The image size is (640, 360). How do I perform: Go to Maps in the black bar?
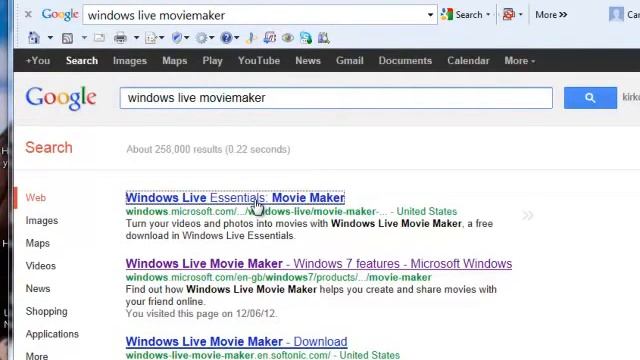[x=175, y=61]
